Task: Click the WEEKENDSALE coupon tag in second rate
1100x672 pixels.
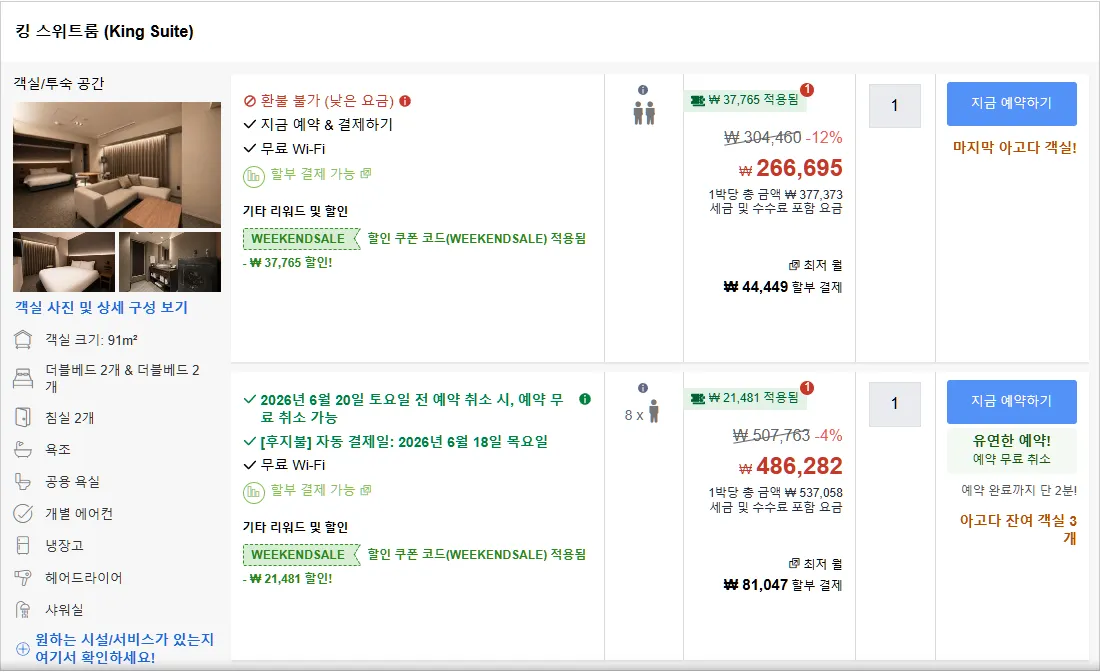Action: (300, 555)
